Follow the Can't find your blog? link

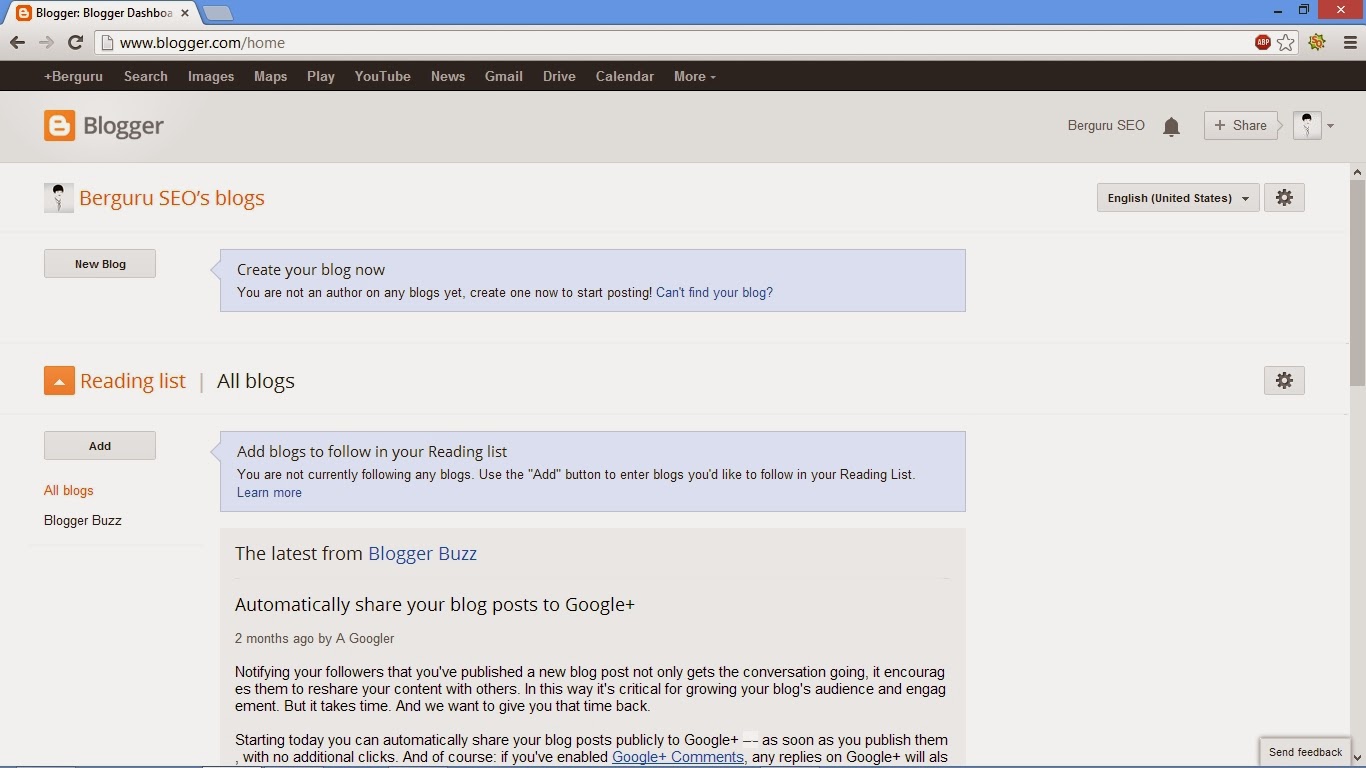714,293
